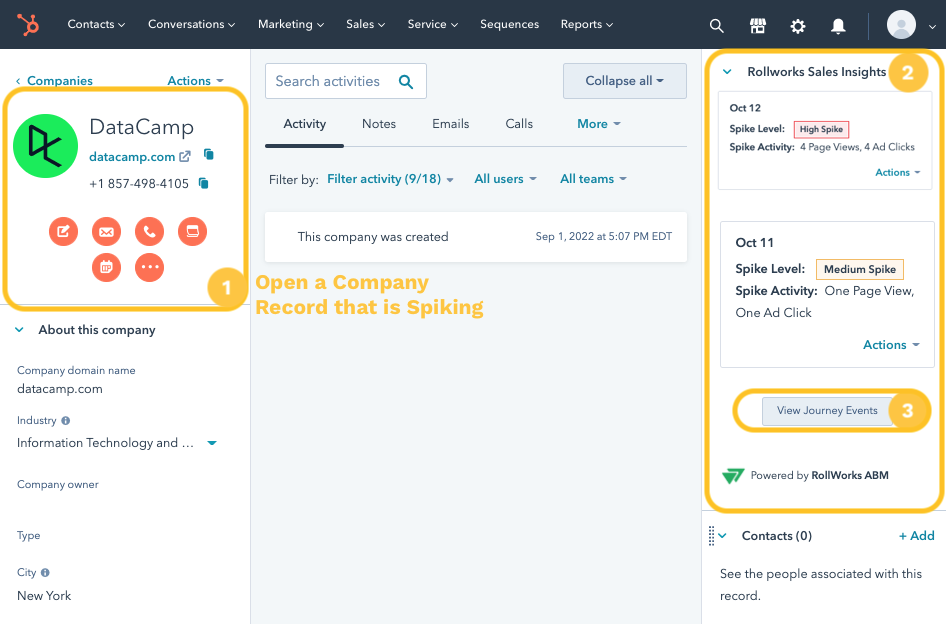Open the All users filter dropdown

[x=505, y=179]
